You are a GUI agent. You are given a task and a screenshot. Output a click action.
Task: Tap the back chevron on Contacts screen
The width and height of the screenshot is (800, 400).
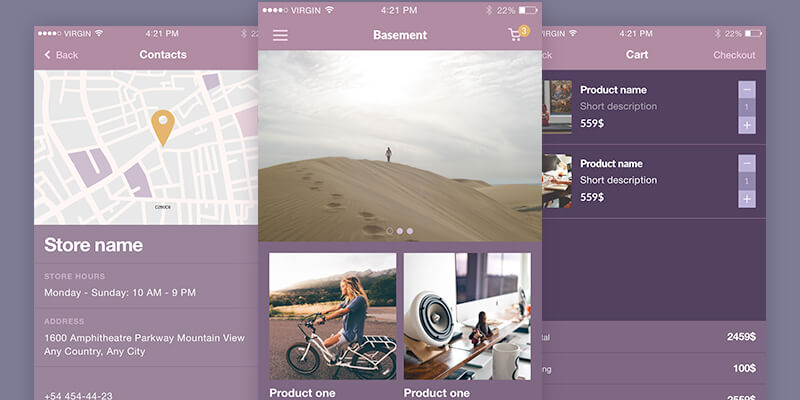[x=47, y=55]
